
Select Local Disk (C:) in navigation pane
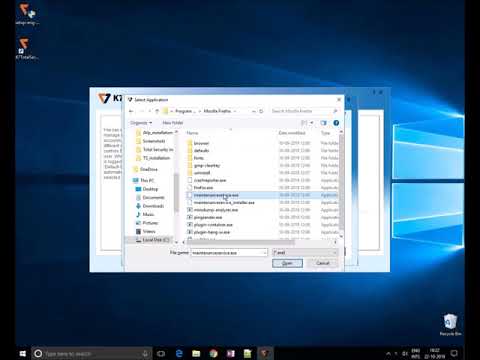point(156,240)
